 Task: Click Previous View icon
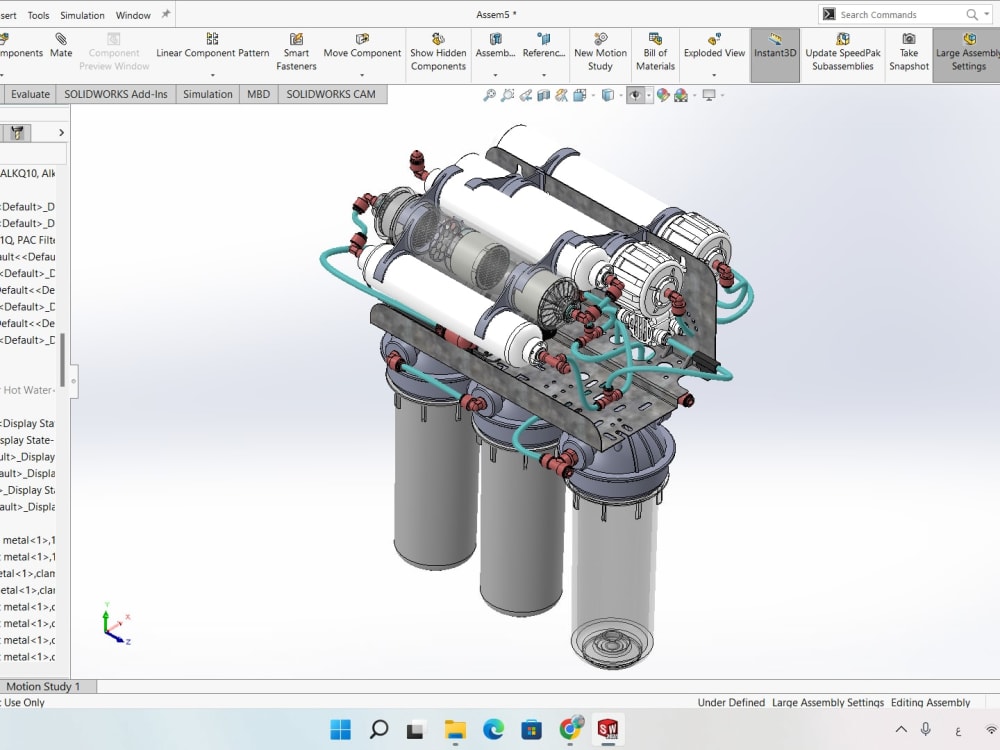526,95
